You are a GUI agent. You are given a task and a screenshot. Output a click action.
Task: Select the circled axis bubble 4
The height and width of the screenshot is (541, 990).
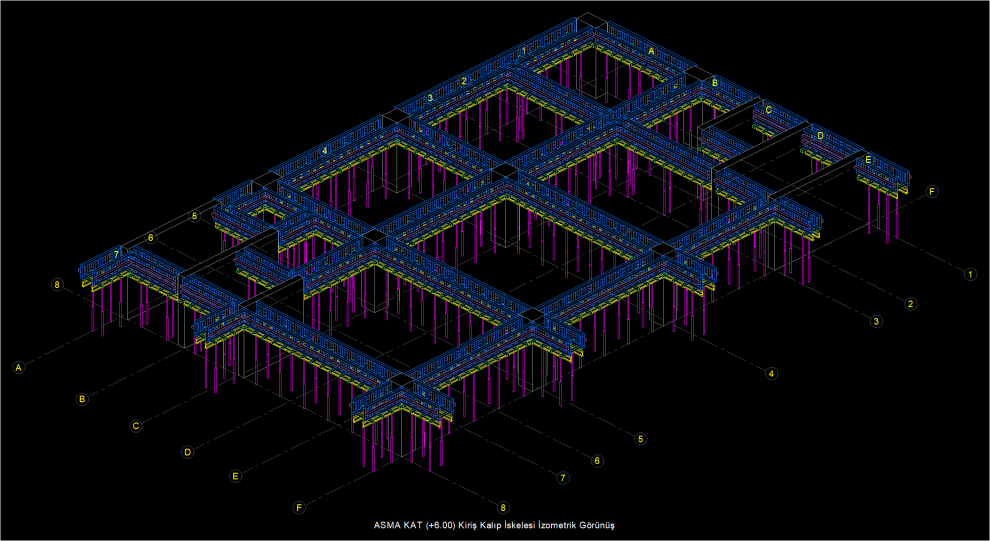coord(771,373)
